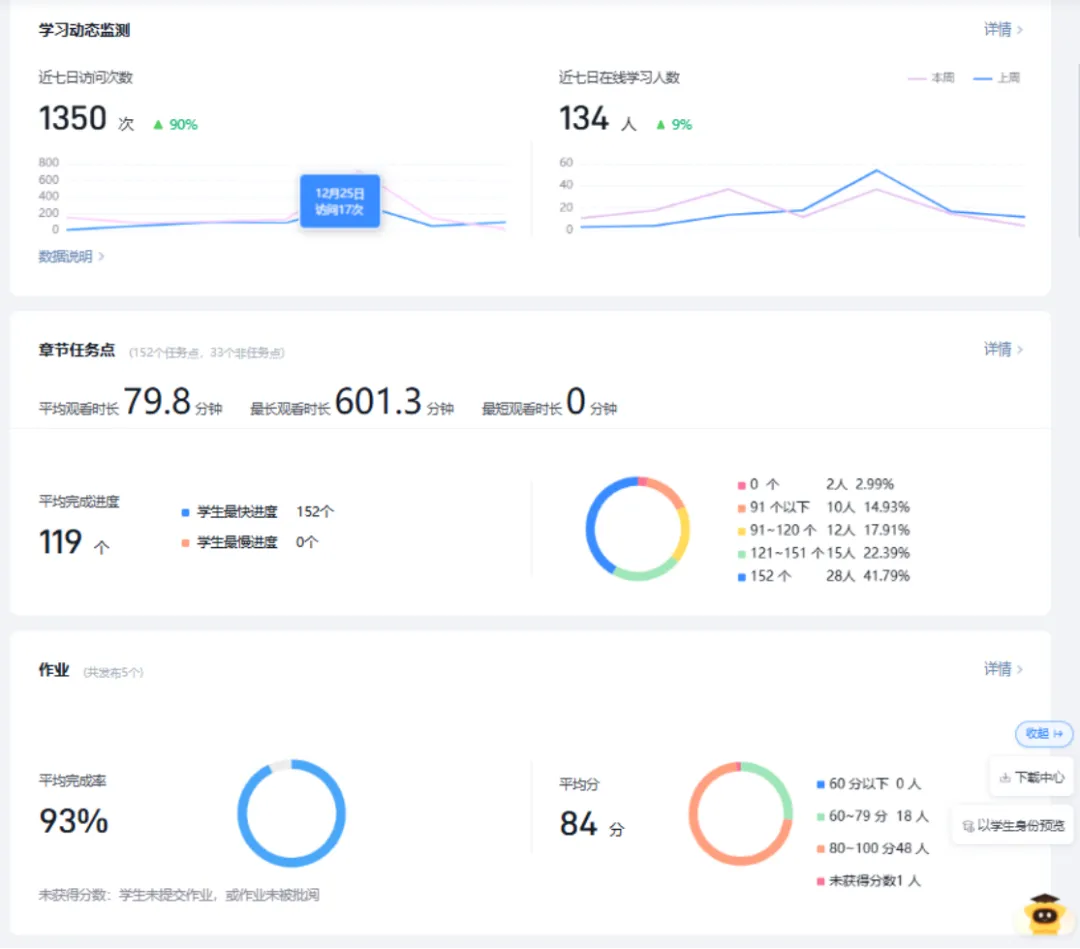Image resolution: width=1080 pixels, height=949 pixels.
Task: Toggle the 上周 legend line
Action: [997, 78]
